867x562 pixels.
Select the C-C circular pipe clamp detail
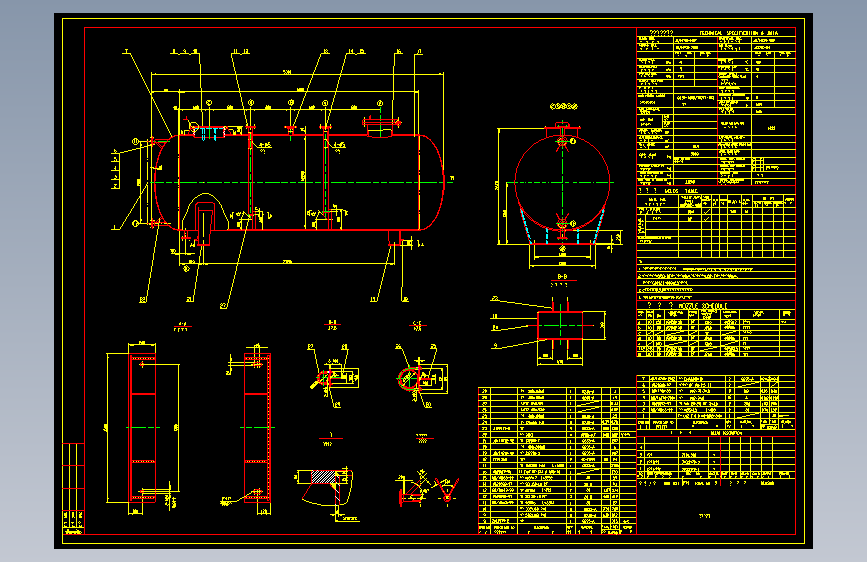tap(421, 377)
